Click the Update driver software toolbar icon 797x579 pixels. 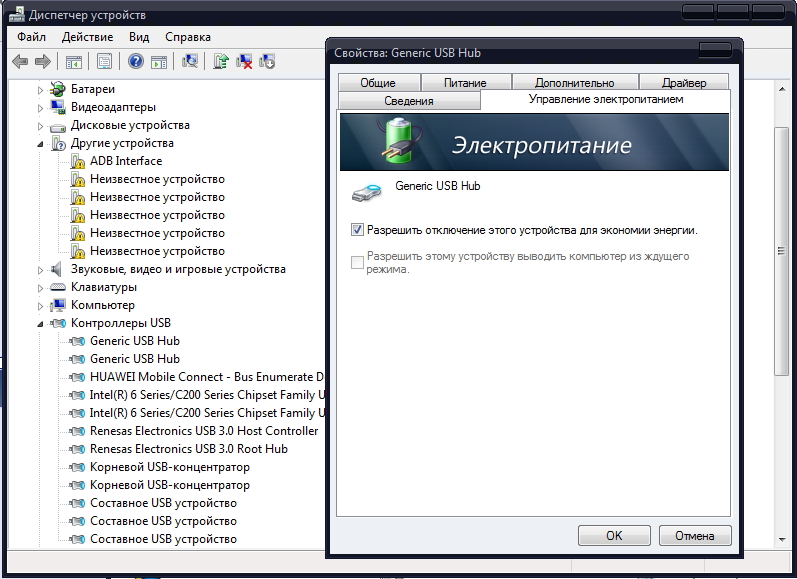[222, 62]
